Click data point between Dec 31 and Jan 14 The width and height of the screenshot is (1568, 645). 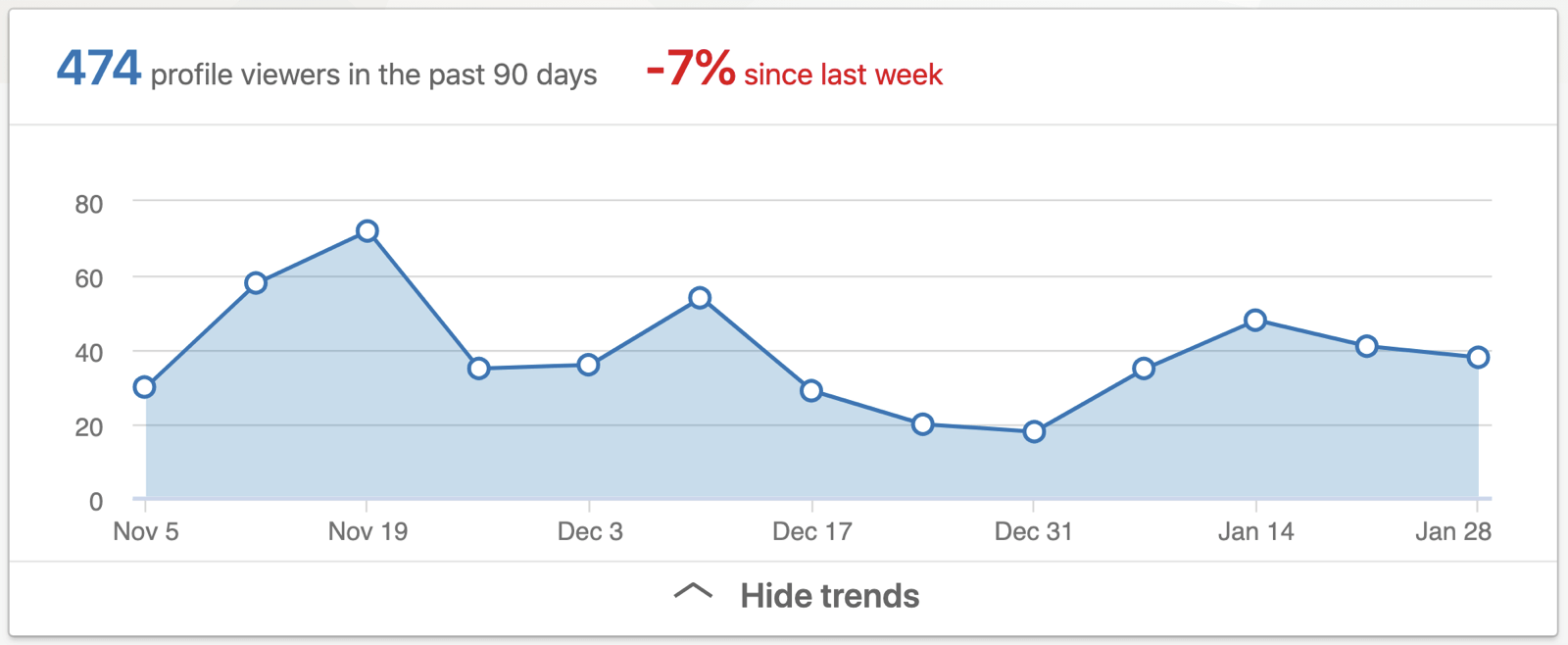1144,369
